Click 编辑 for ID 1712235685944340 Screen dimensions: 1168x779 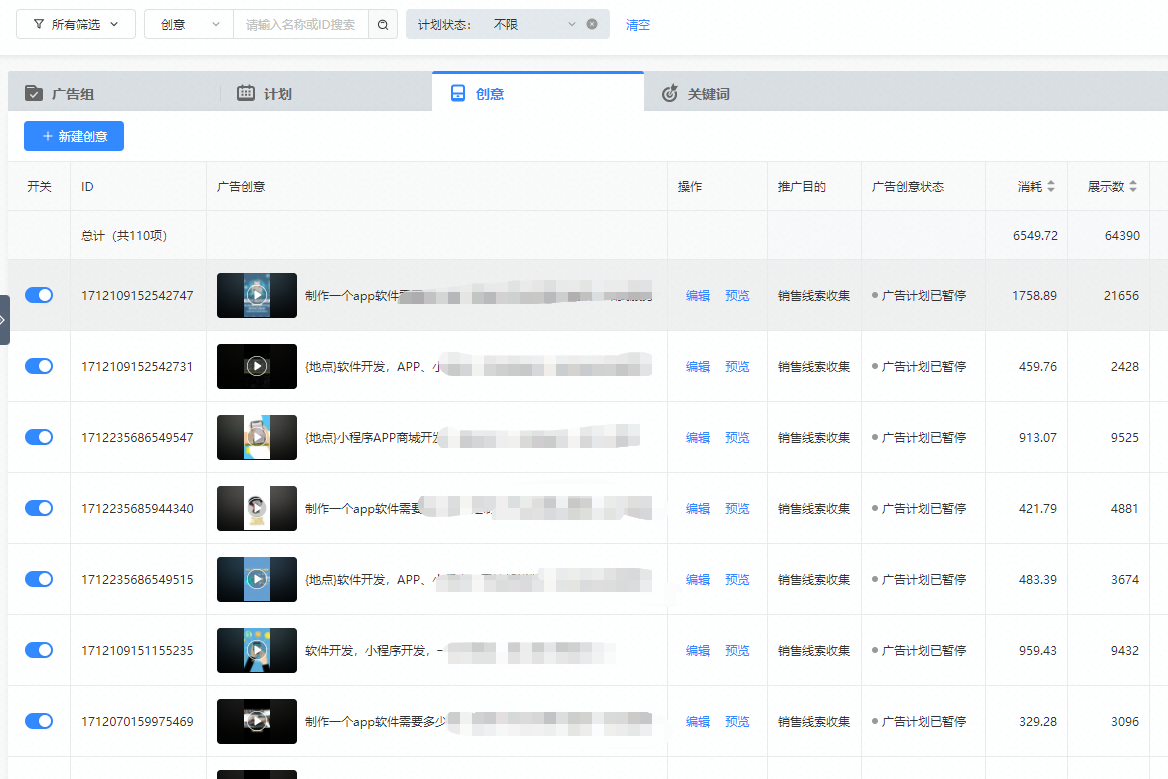(698, 509)
